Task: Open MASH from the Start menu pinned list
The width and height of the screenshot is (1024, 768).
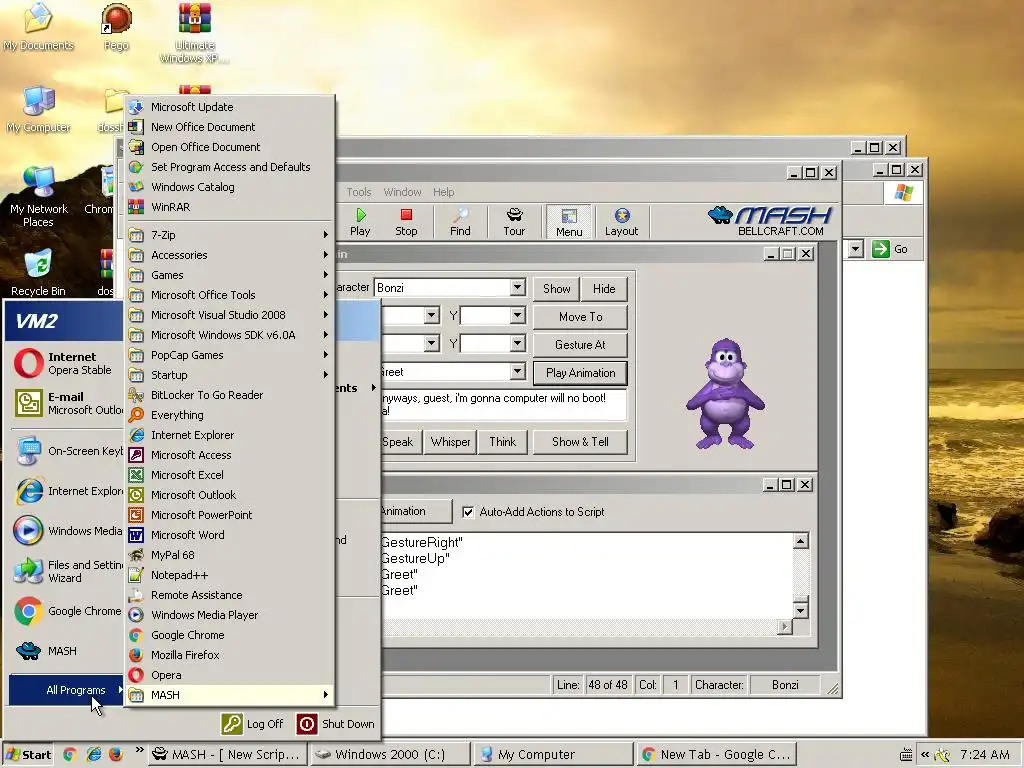Action: [x=64, y=651]
